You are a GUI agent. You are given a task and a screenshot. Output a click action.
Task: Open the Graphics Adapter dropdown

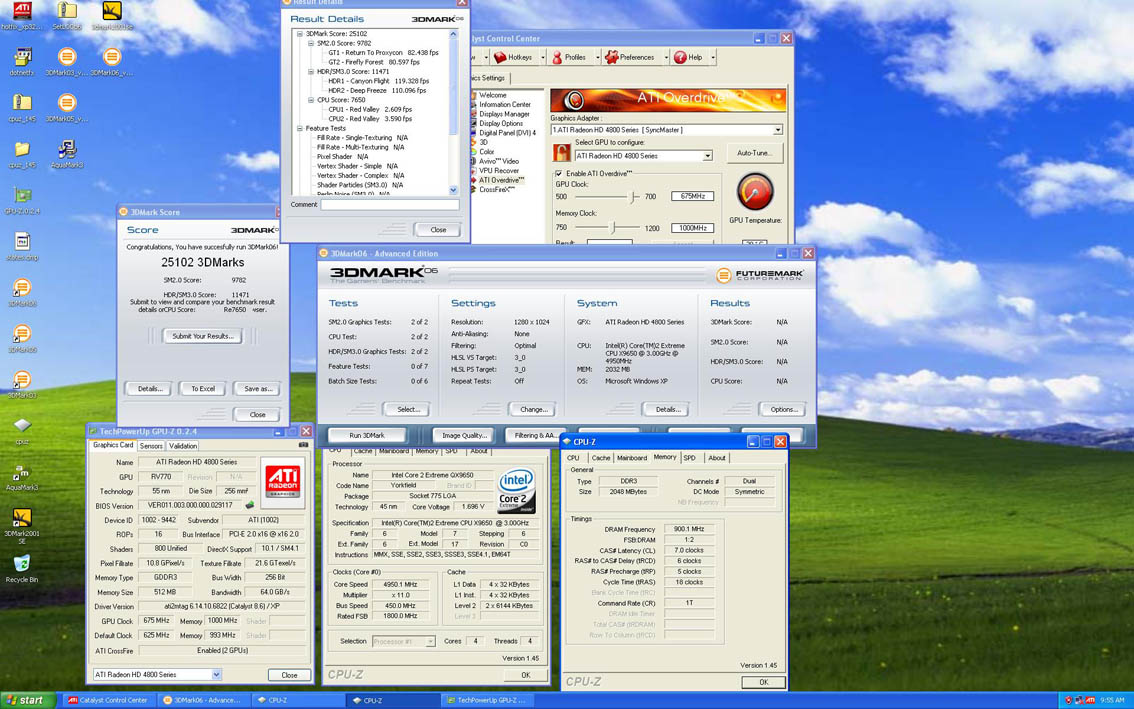coord(777,130)
